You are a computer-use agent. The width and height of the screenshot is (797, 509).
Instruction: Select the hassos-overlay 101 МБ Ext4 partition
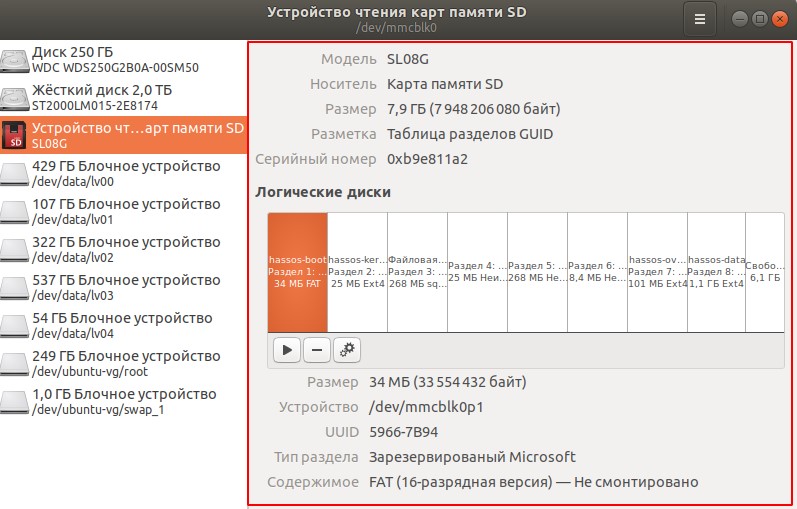coord(657,271)
